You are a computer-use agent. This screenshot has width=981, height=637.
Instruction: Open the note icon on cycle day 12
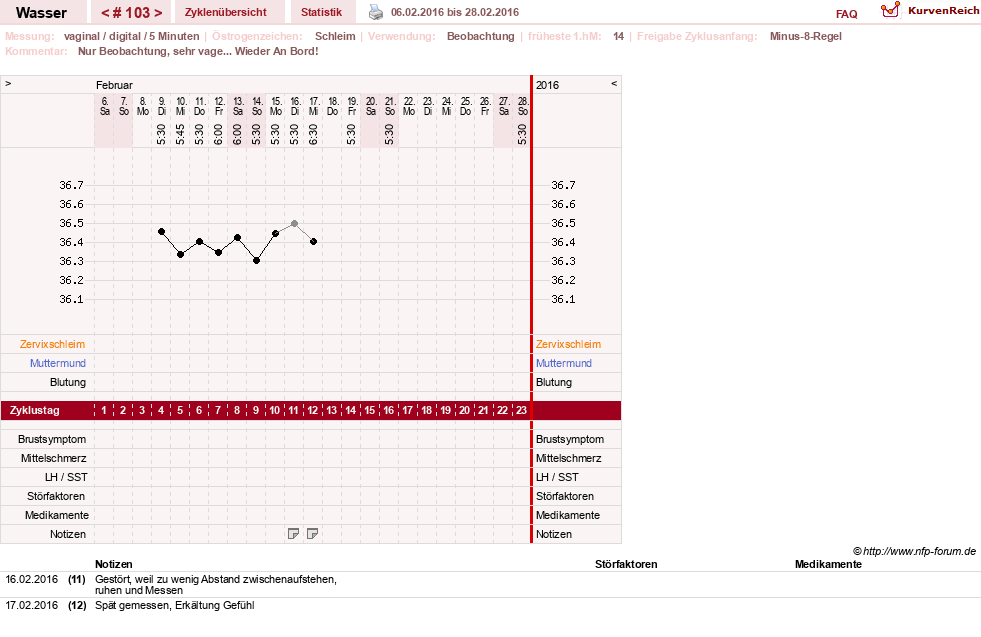tap(312, 534)
